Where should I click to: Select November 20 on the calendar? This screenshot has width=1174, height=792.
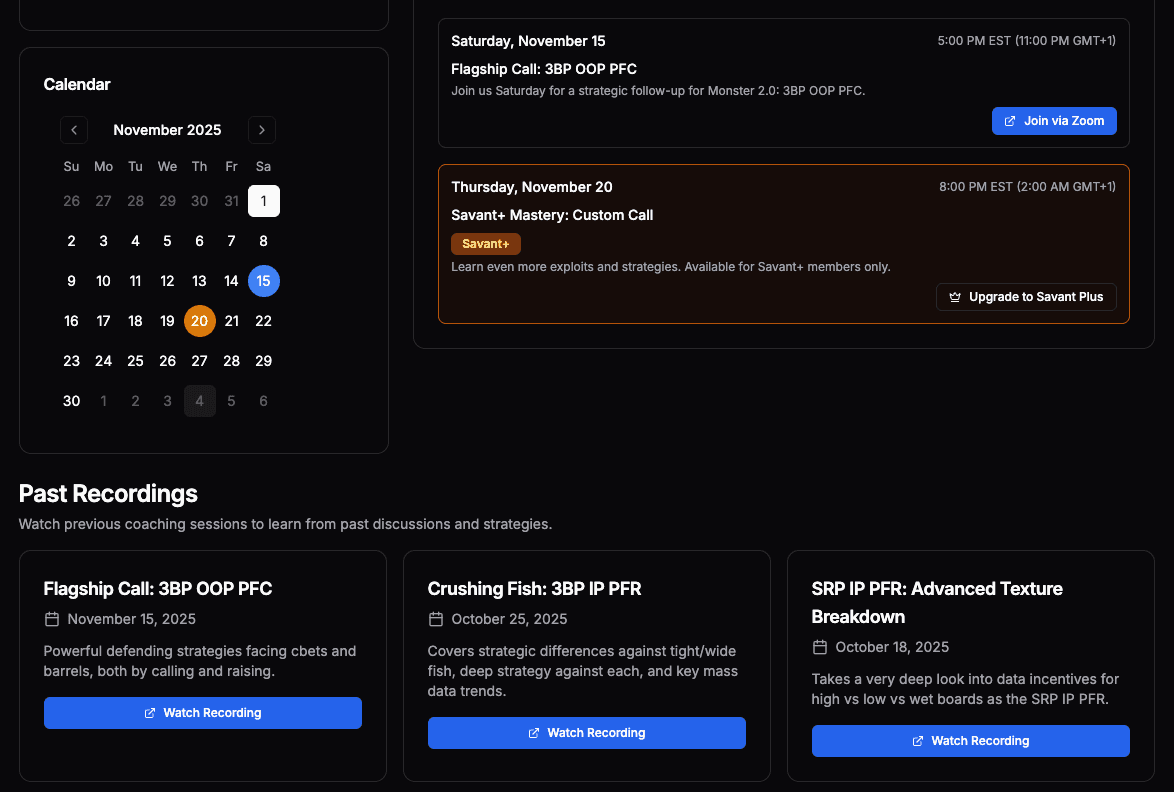point(199,320)
